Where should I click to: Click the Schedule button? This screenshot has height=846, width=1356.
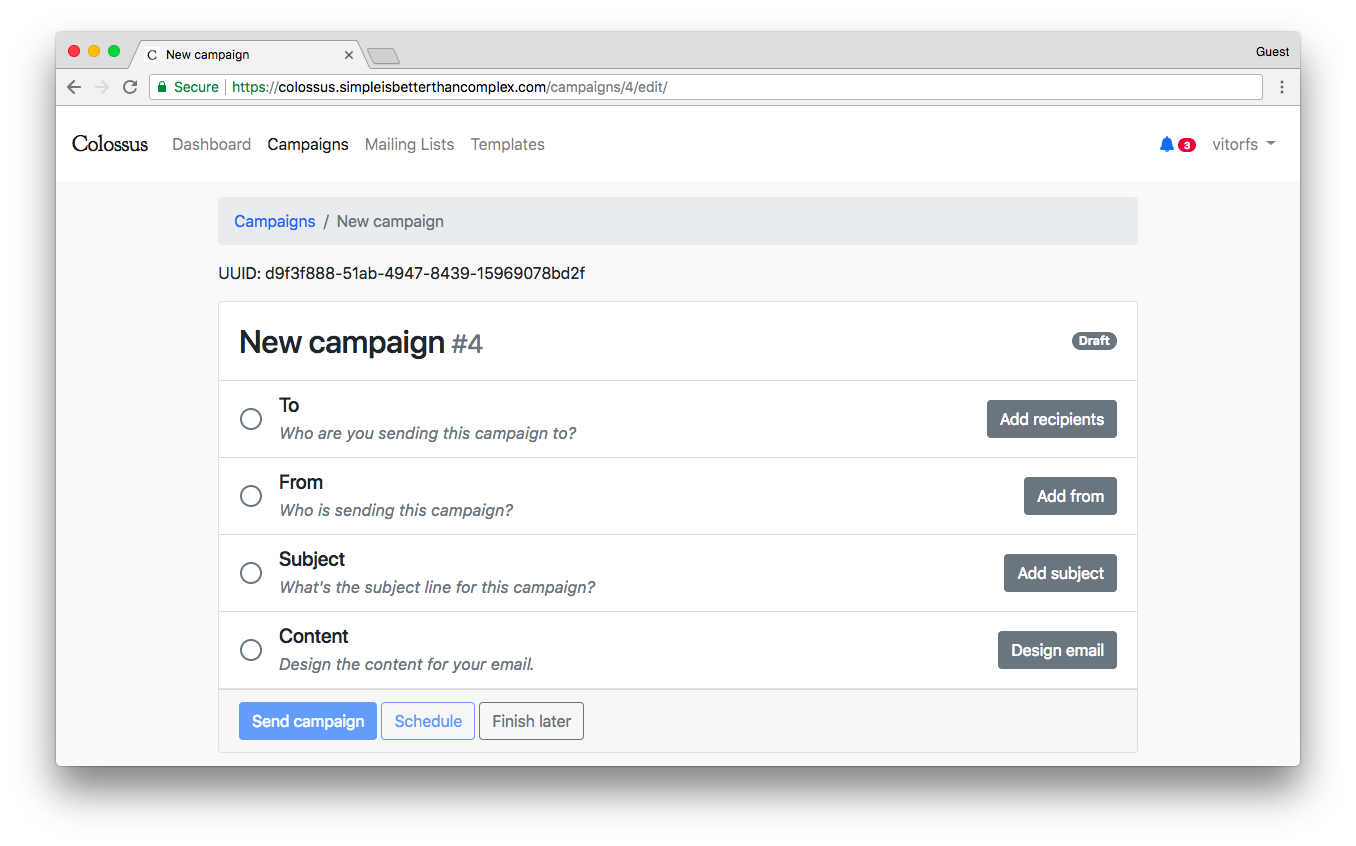(x=428, y=721)
